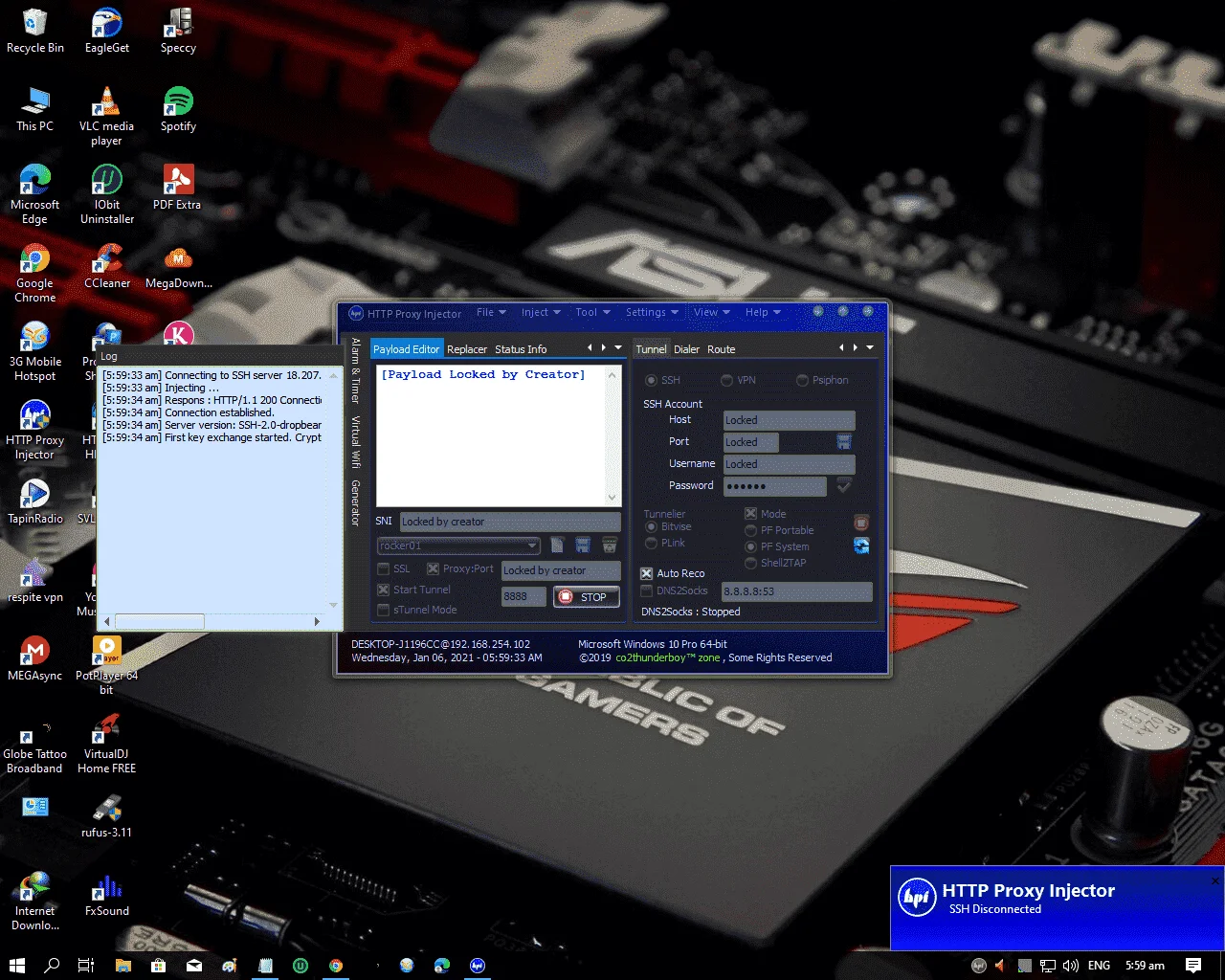This screenshot has height=980, width=1225.
Task: Click the Log panel horizontal scrollbar thumb
Action: pos(159,621)
